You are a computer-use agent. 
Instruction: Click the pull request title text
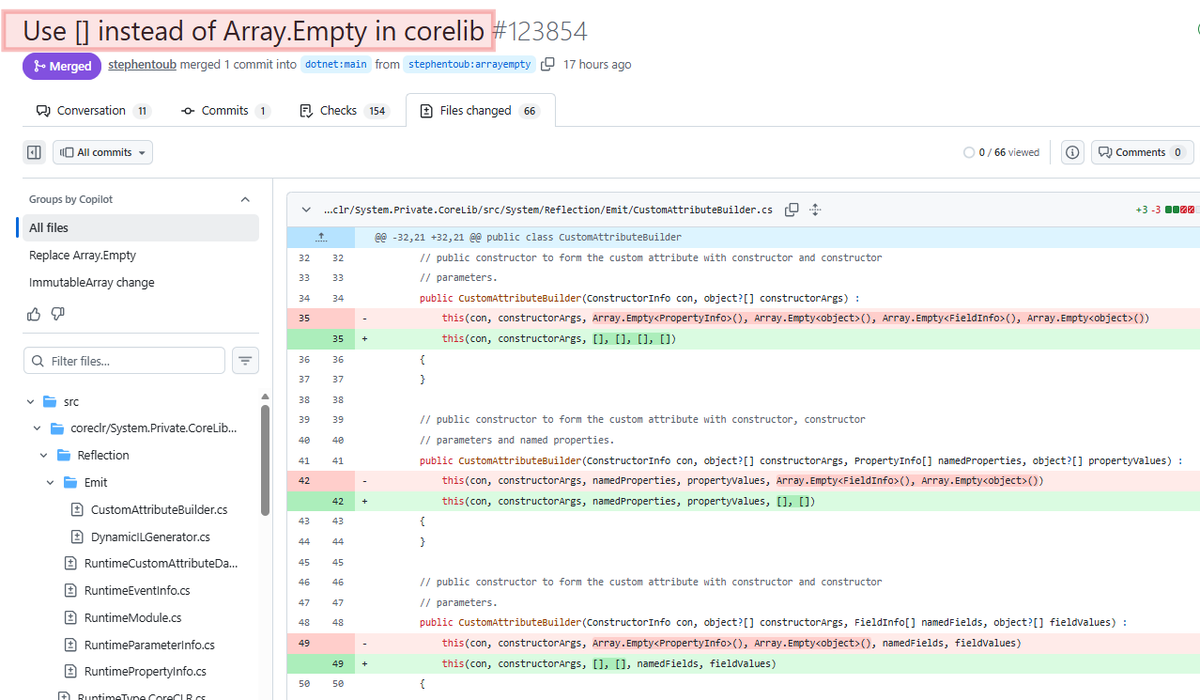pos(254,31)
